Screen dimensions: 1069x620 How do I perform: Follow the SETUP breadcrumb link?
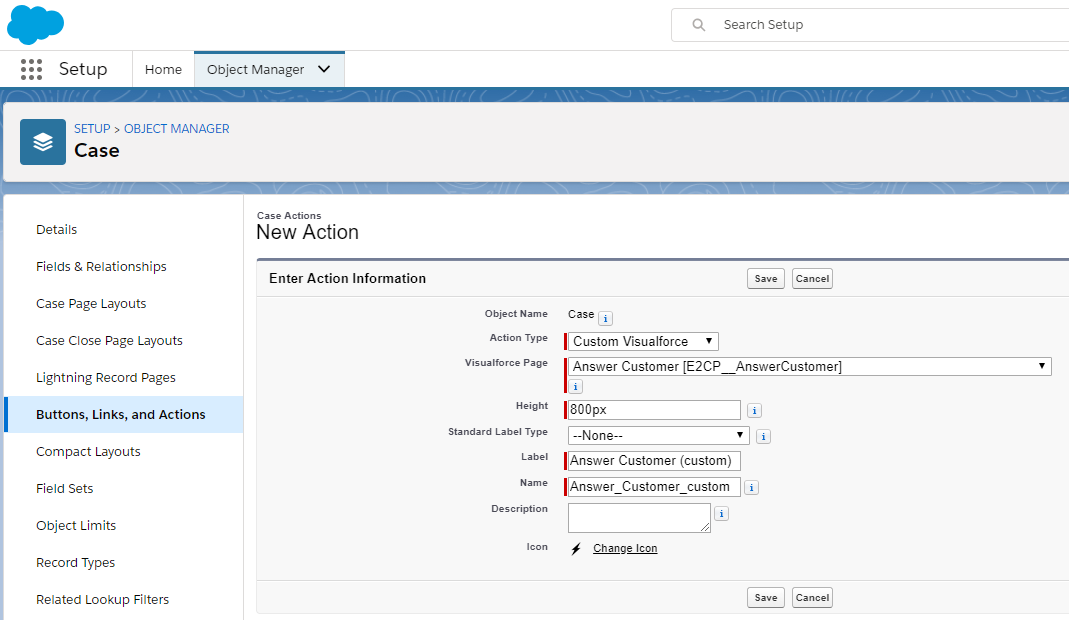coord(92,129)
